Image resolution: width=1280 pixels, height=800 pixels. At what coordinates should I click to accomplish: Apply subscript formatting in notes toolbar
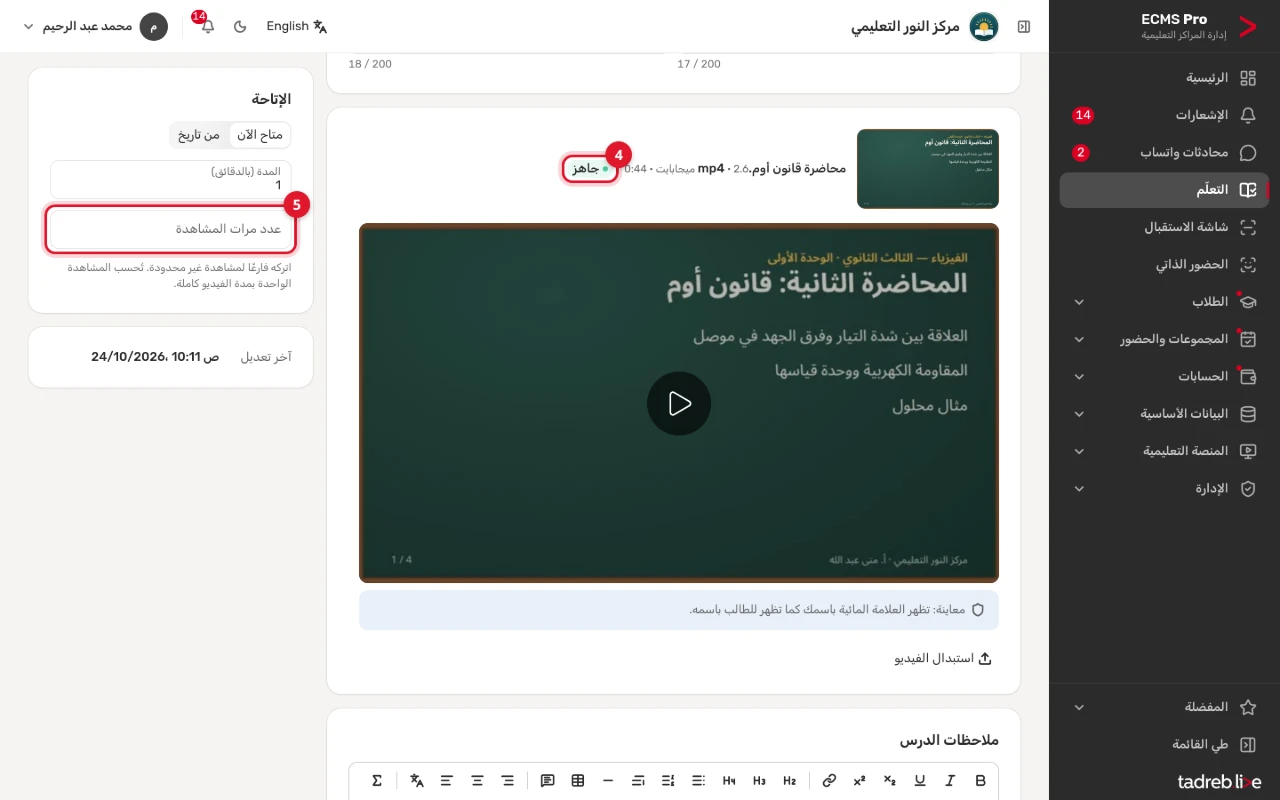pos(890,780)
